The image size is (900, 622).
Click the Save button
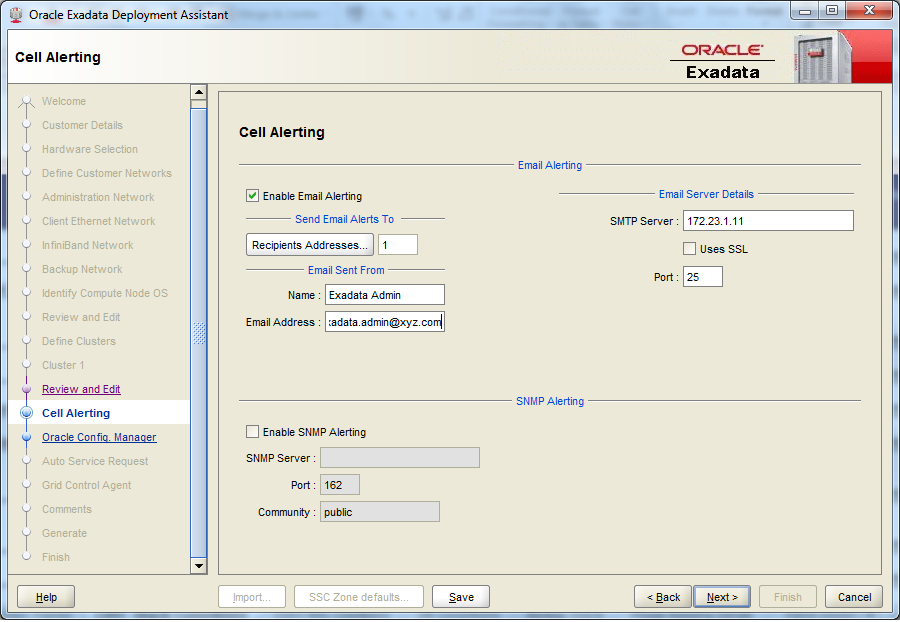[x=460, y=596]
